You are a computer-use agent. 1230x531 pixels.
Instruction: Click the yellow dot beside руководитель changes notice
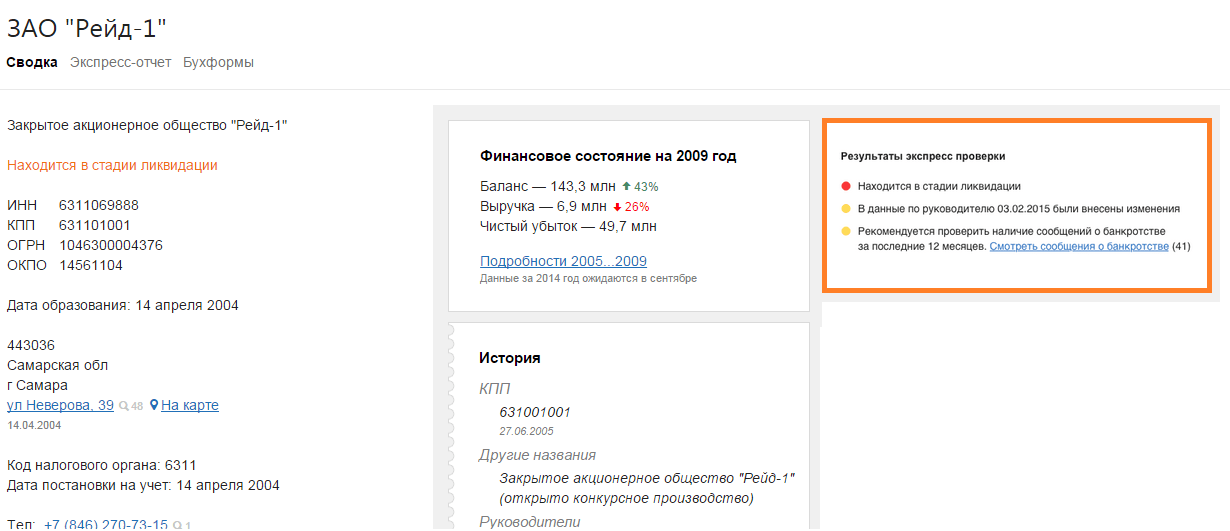[x=845, y=209]
